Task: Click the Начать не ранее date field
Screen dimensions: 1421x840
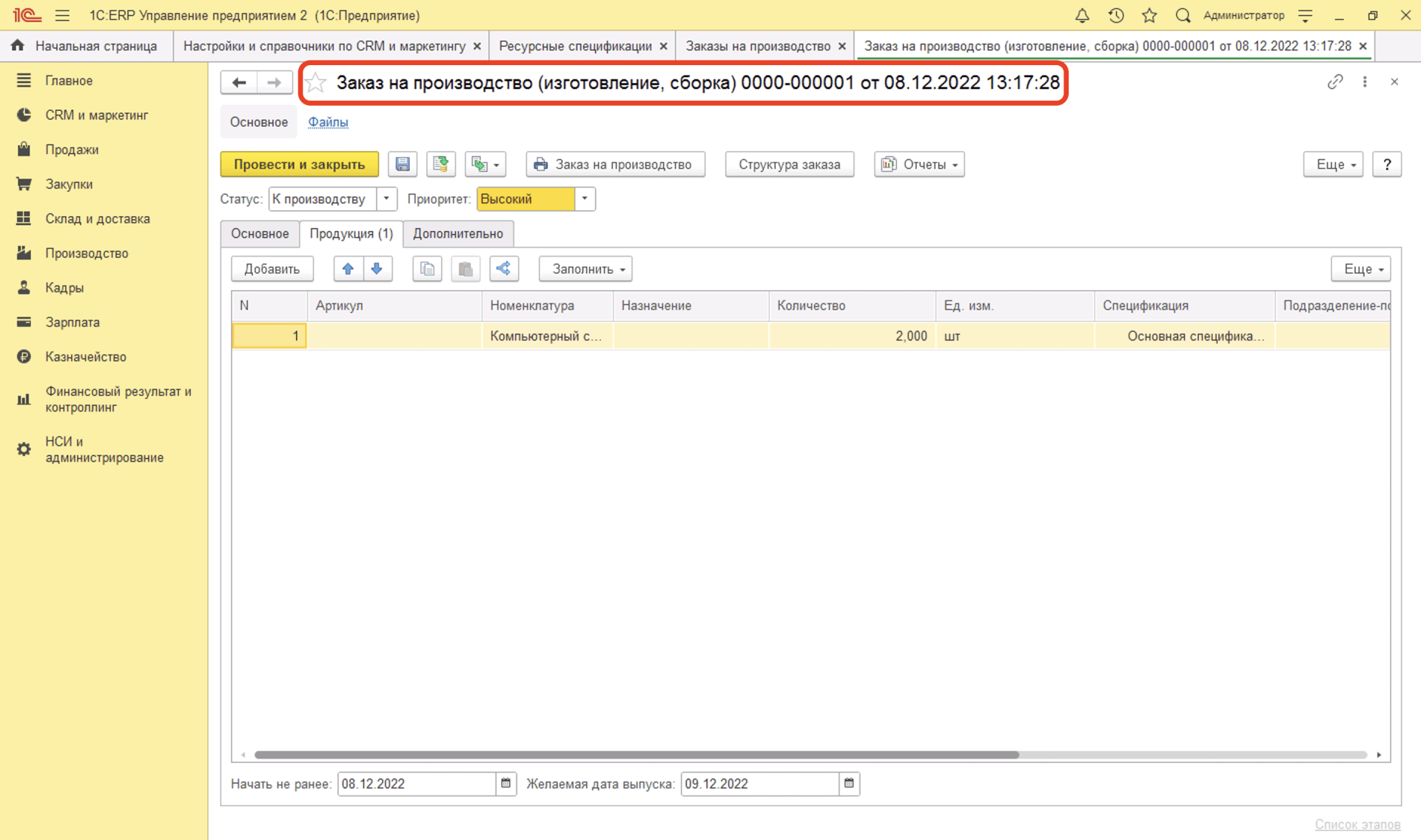Action: pyautogui.click(x=416, y=783)
